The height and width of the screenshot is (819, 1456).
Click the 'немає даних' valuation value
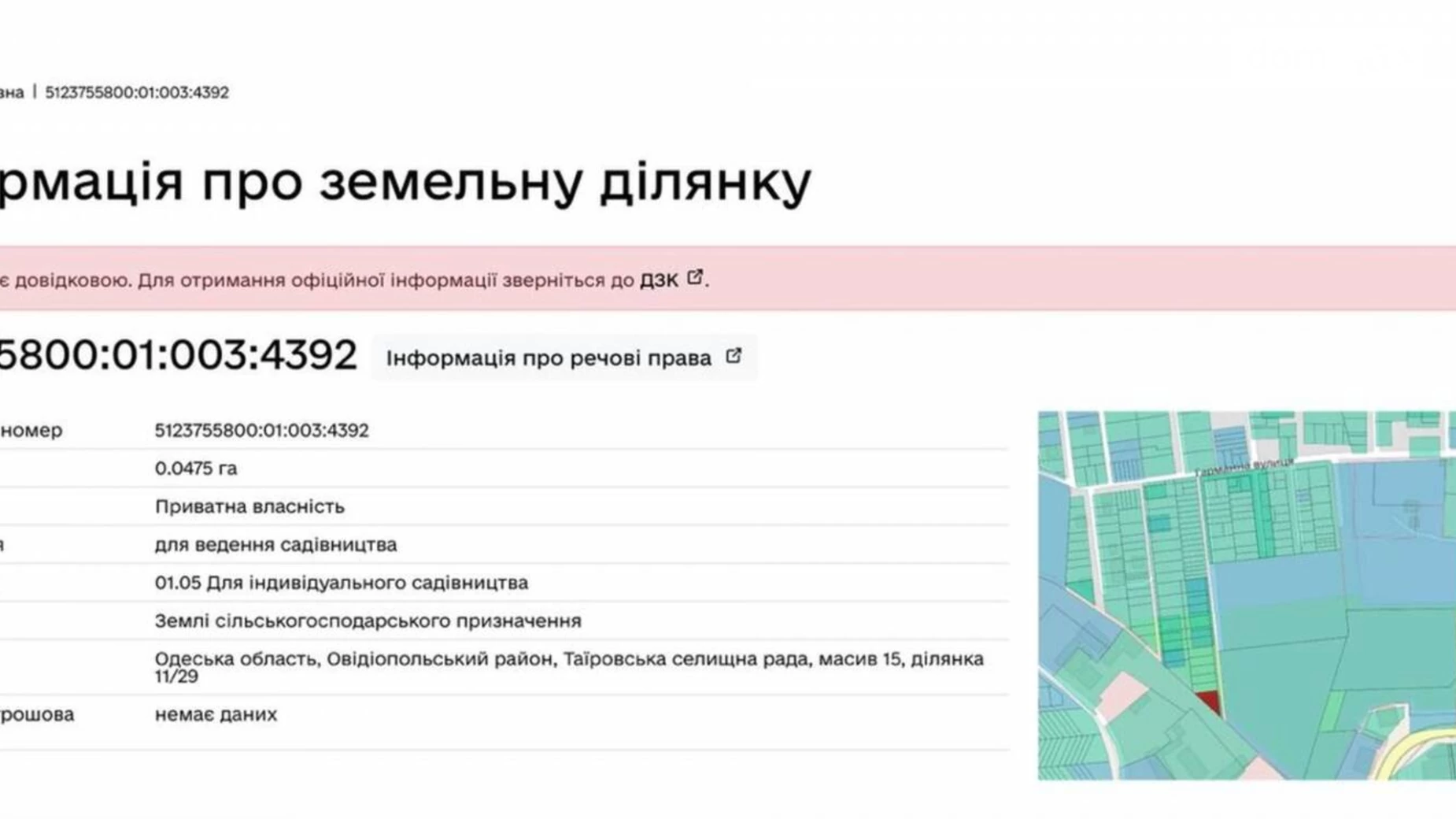tap(216, 714)
